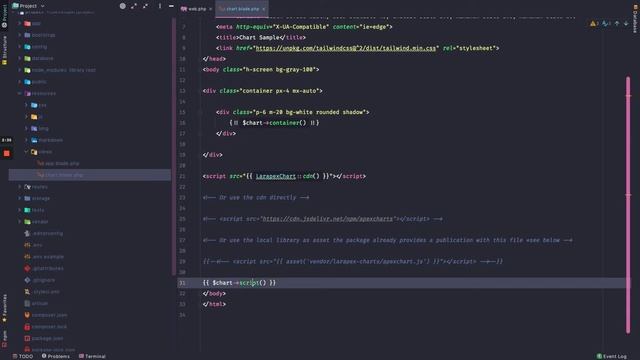Open the Database tool window stripe button
Screen dimensions: 640x360
pyautogui.click(x=636, y=18)
